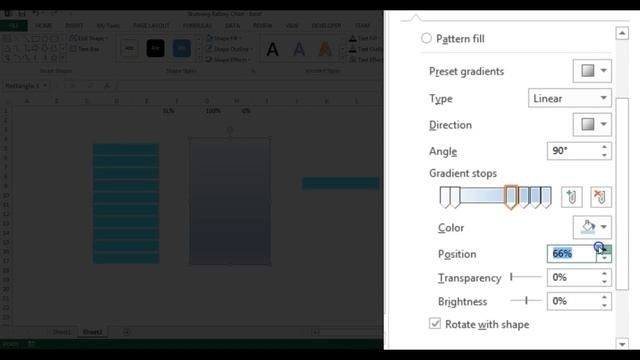This screenshot has height=360, width=640.
Task: Select the highlighted orange gradient stop
Action: point(511,197)
